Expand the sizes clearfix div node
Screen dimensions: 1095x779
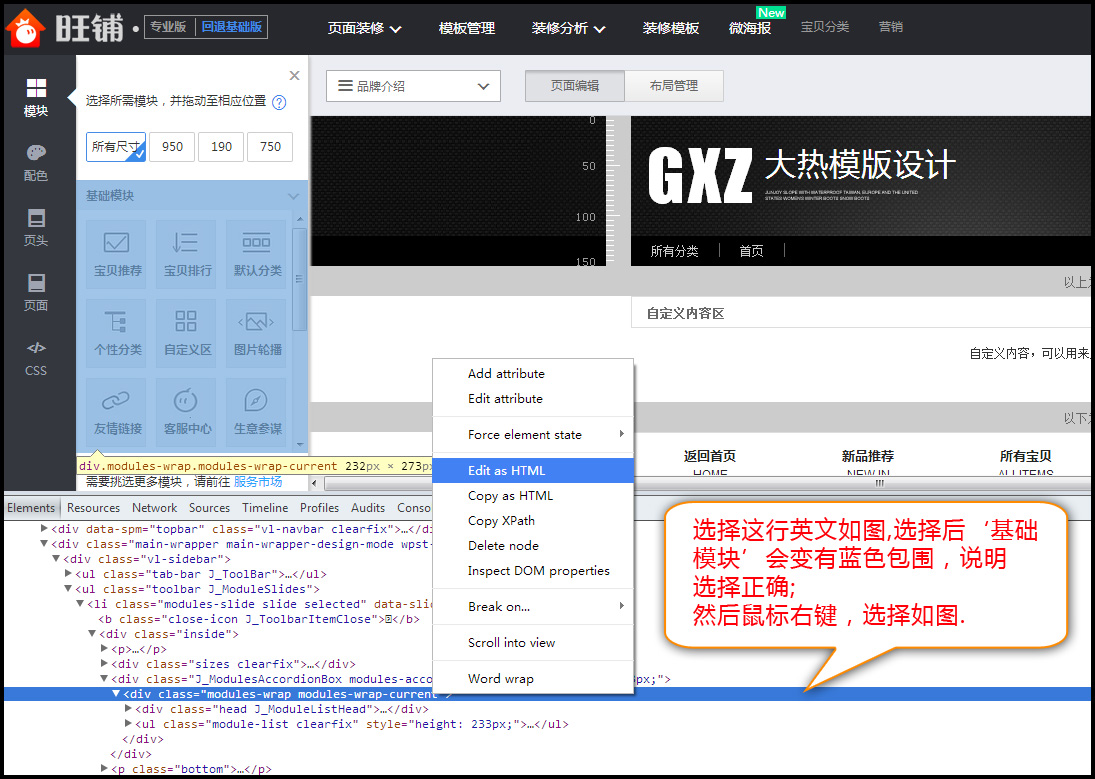coord(105,664)
